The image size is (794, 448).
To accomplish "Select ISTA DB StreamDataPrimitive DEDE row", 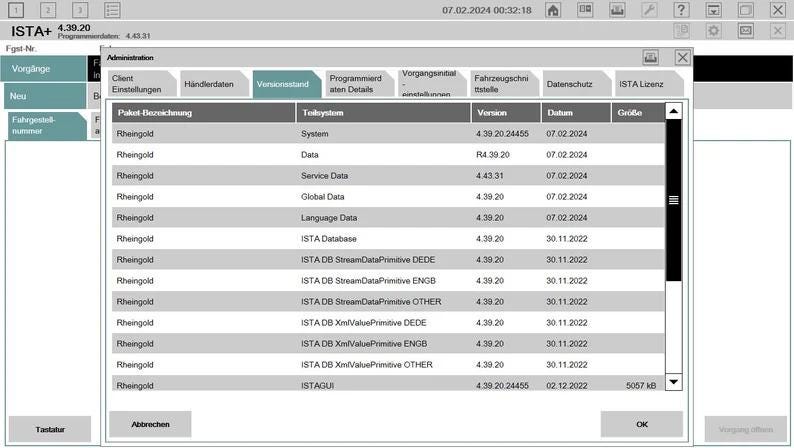I will 388,260.
